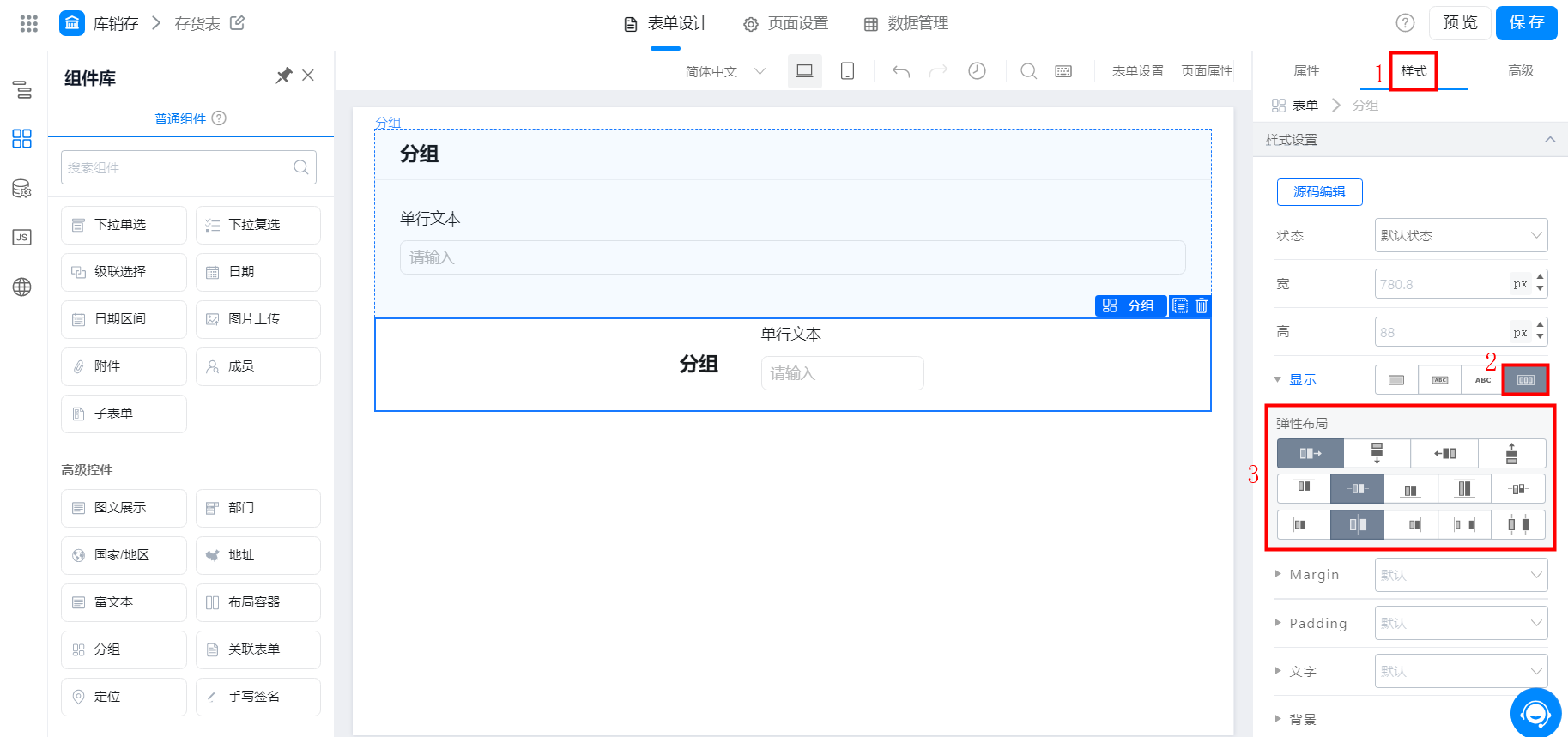Click the 保存 button
1568x737 pixels.
[x=1526, y=22]
